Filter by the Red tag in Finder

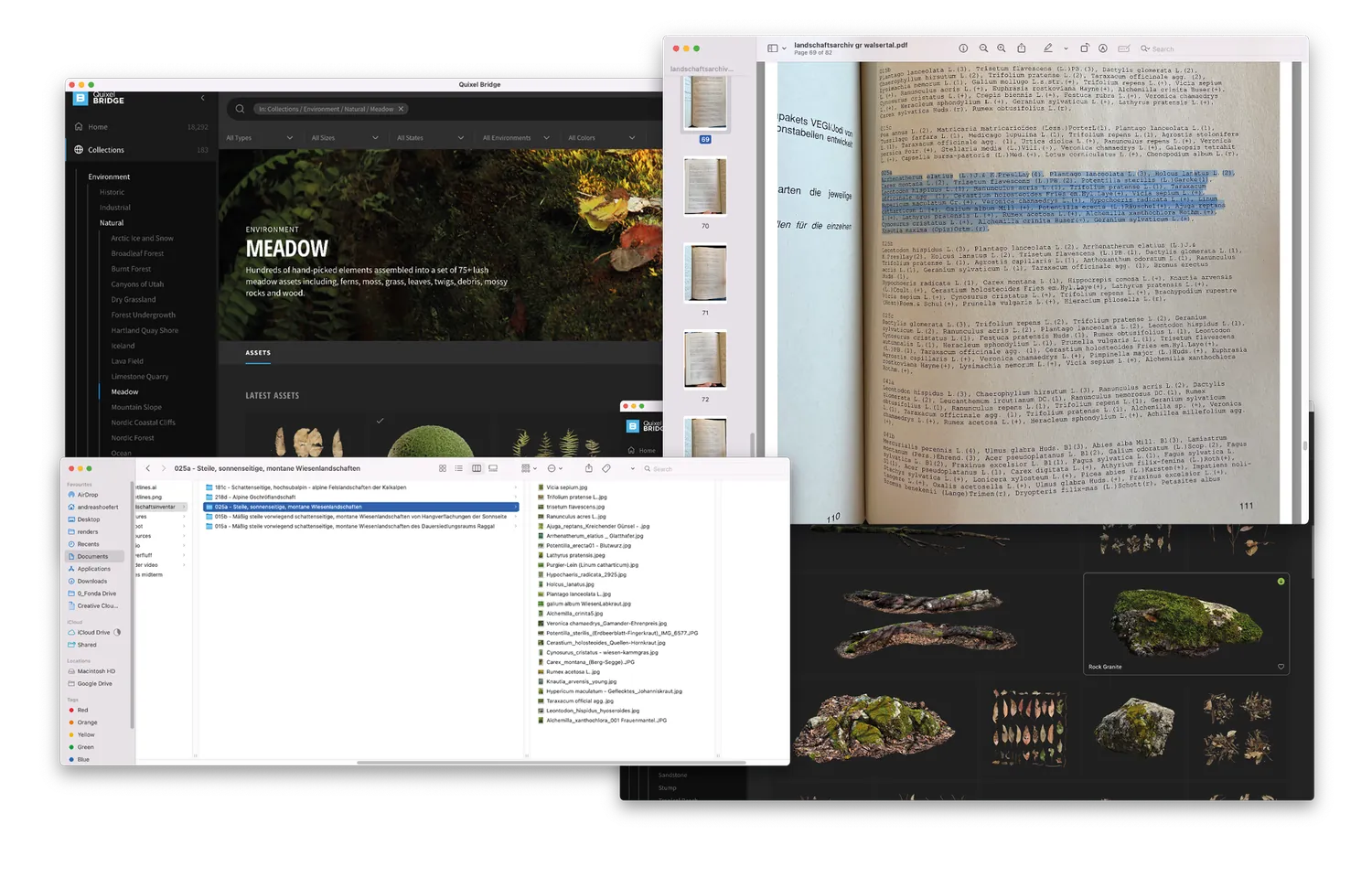[x=82, y=711]
